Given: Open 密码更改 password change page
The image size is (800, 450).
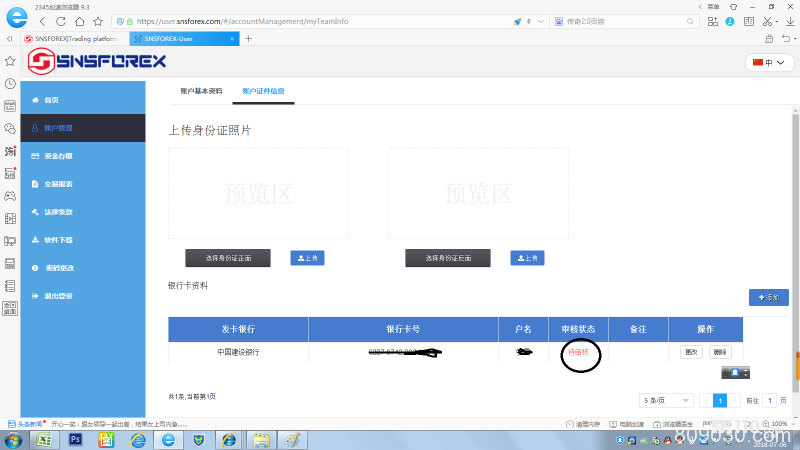Looking at the screenshot, I should [58, 268].
